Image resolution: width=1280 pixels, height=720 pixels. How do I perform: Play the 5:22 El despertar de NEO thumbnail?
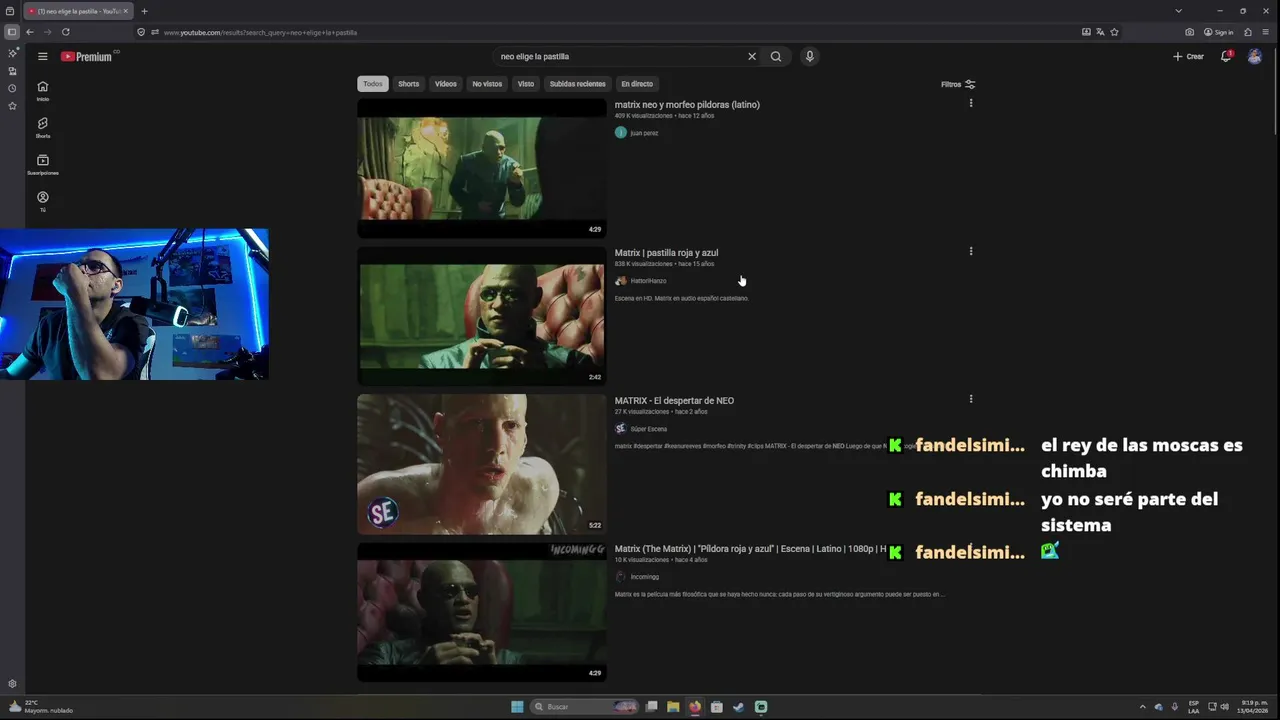pyautogui.click(x=482, y=464)
